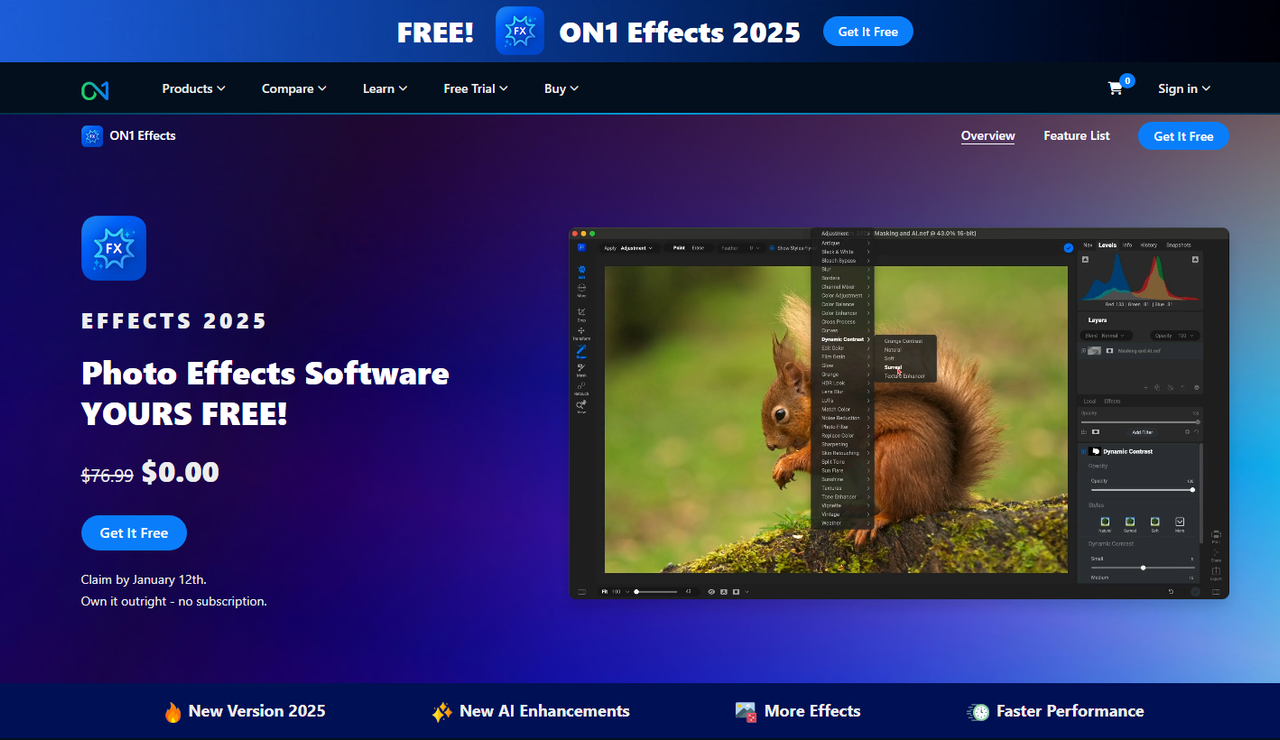Select the View zoom tool in the app preview

(x=581, y=406)
